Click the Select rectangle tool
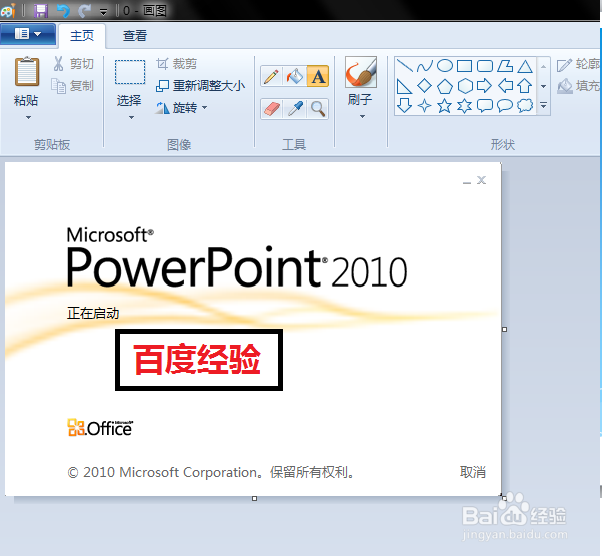 tap(130, 72)
